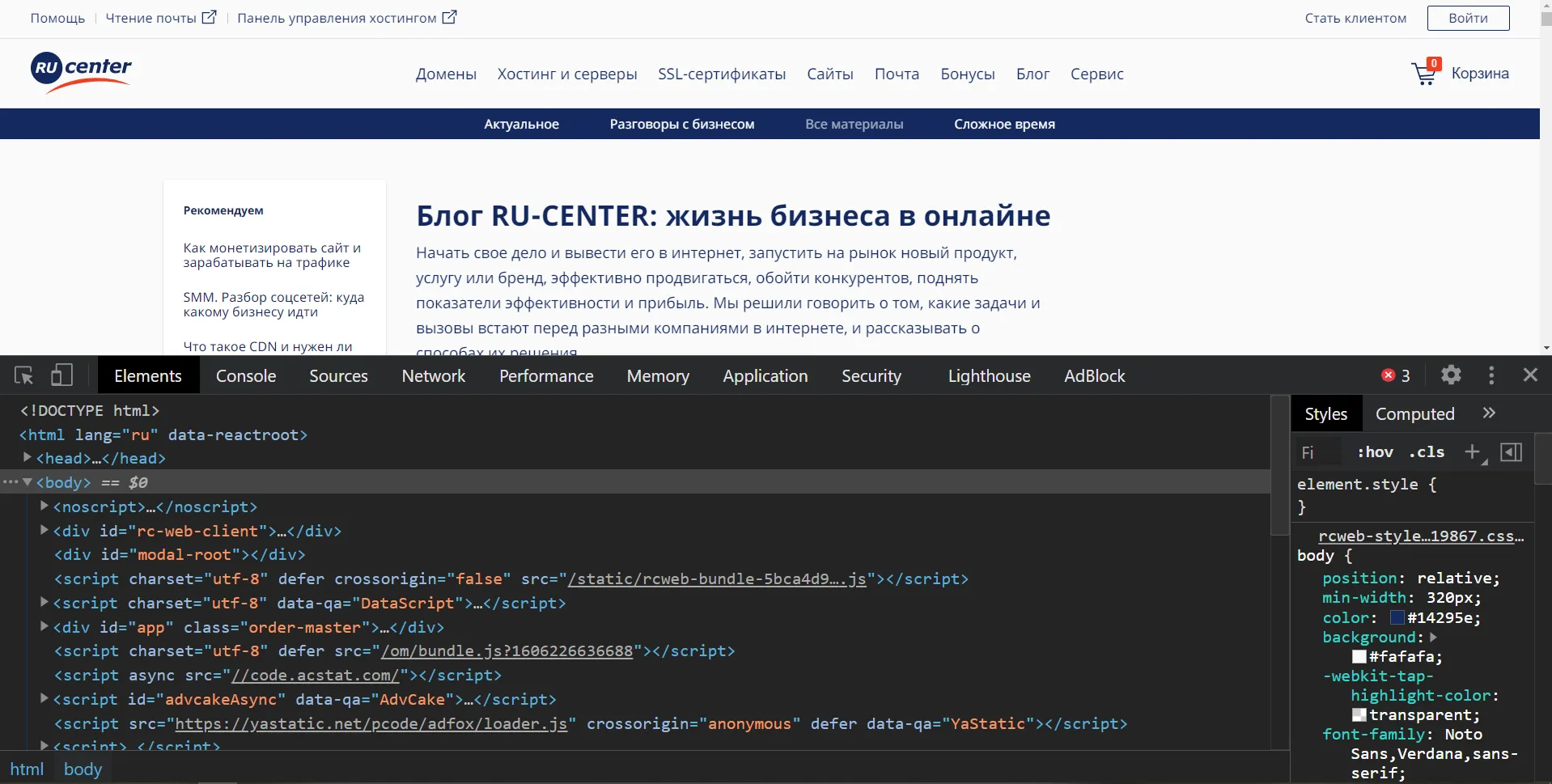The image size is (1552, 784).
Task: Open the rcweb-style css source link
Action: point(1421,536)
